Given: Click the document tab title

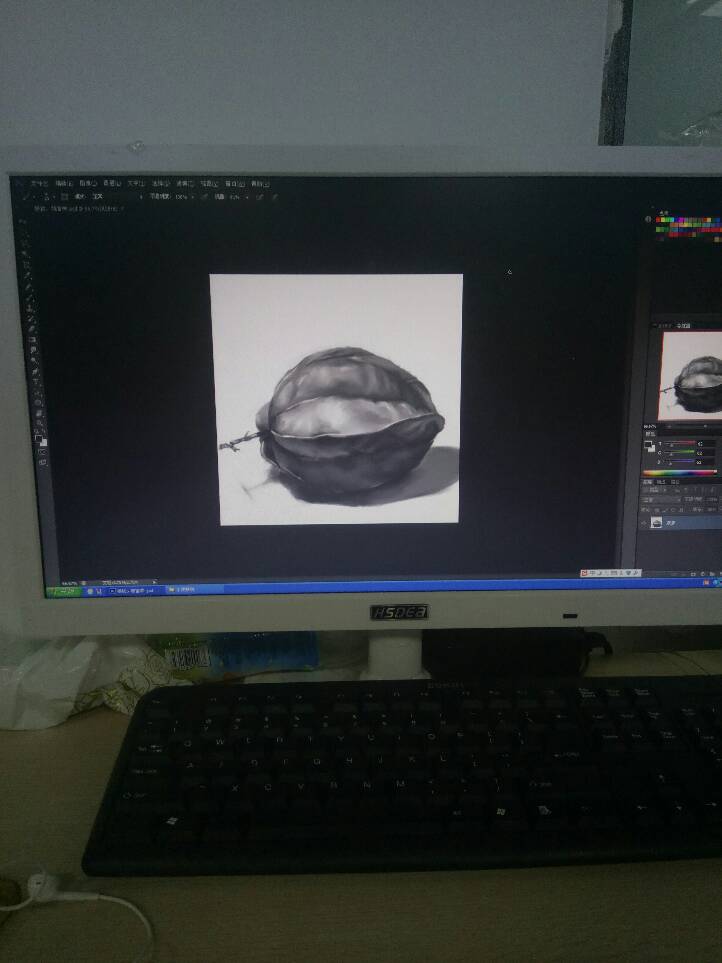Looking at the screenshot, I should [x=77, y=209].
